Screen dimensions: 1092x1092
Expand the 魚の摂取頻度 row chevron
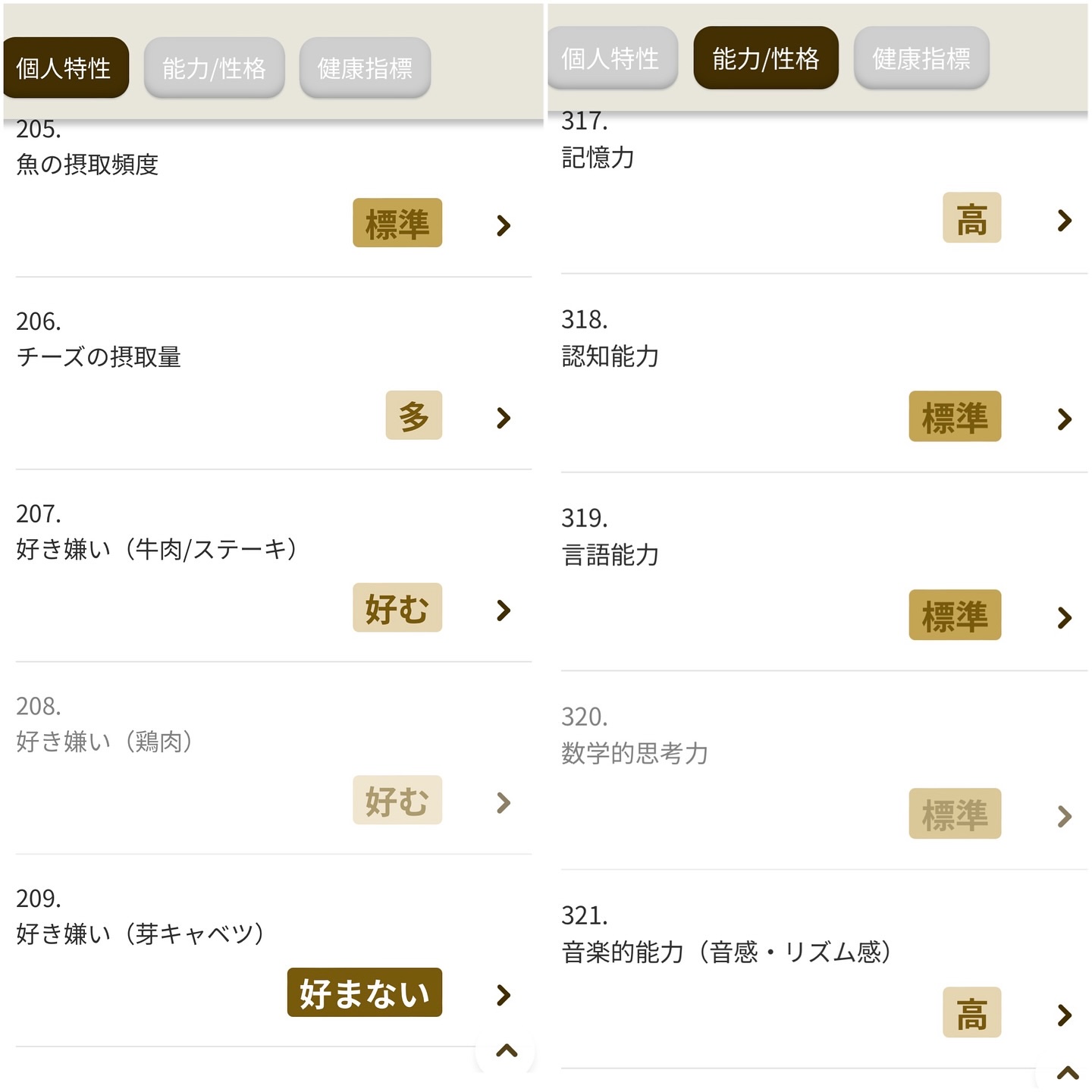[504, 225]
